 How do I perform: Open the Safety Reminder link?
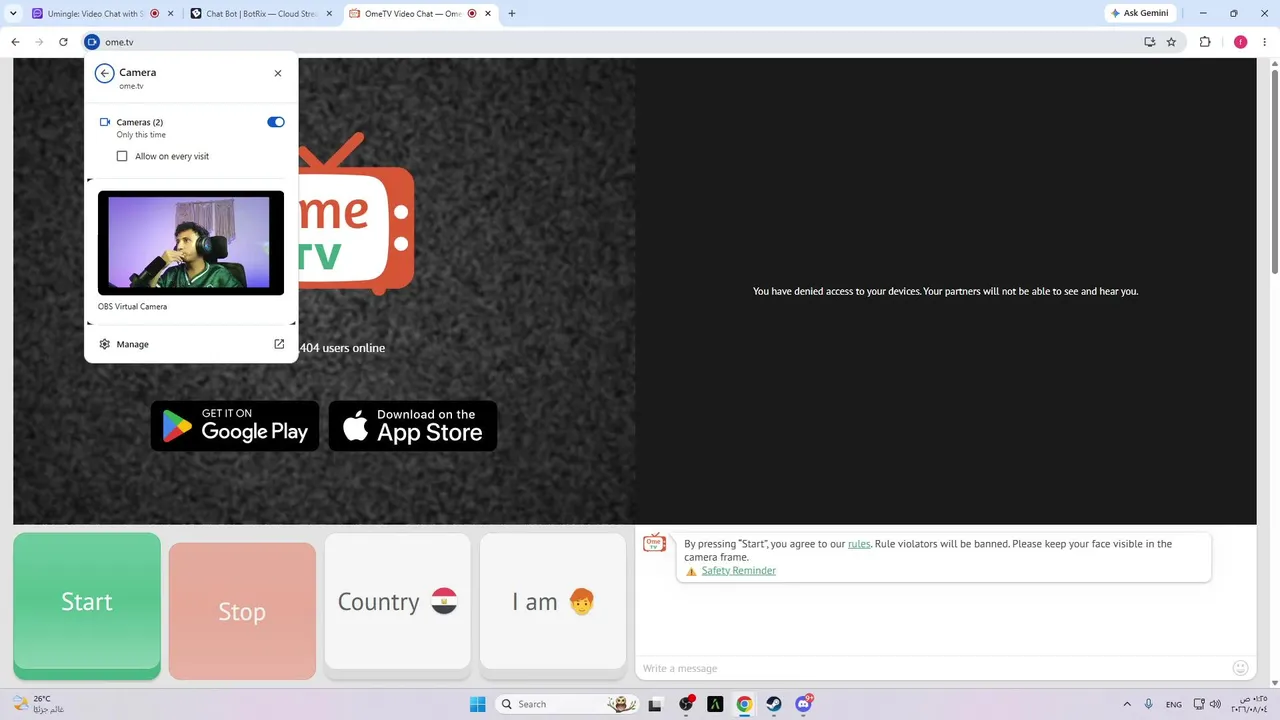[738, 571]
